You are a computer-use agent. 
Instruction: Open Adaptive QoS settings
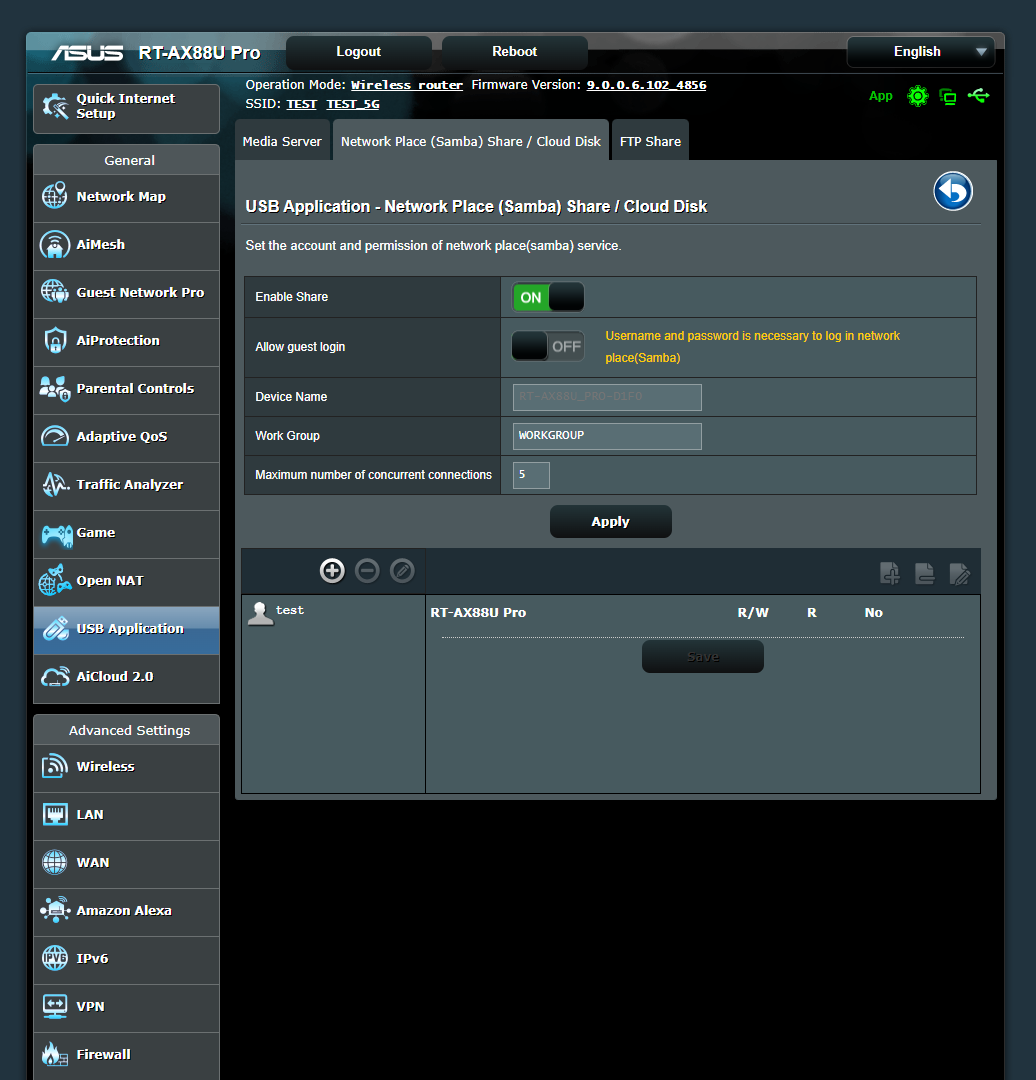pyautogui.click(x=127, y=438)
